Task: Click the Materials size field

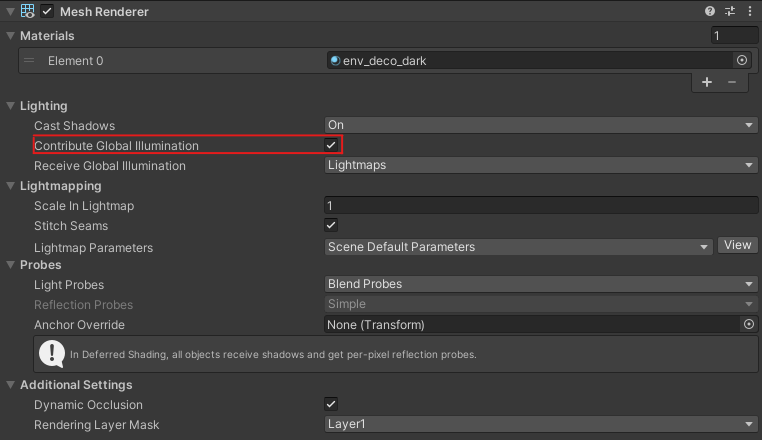Action: pos(734,35)
